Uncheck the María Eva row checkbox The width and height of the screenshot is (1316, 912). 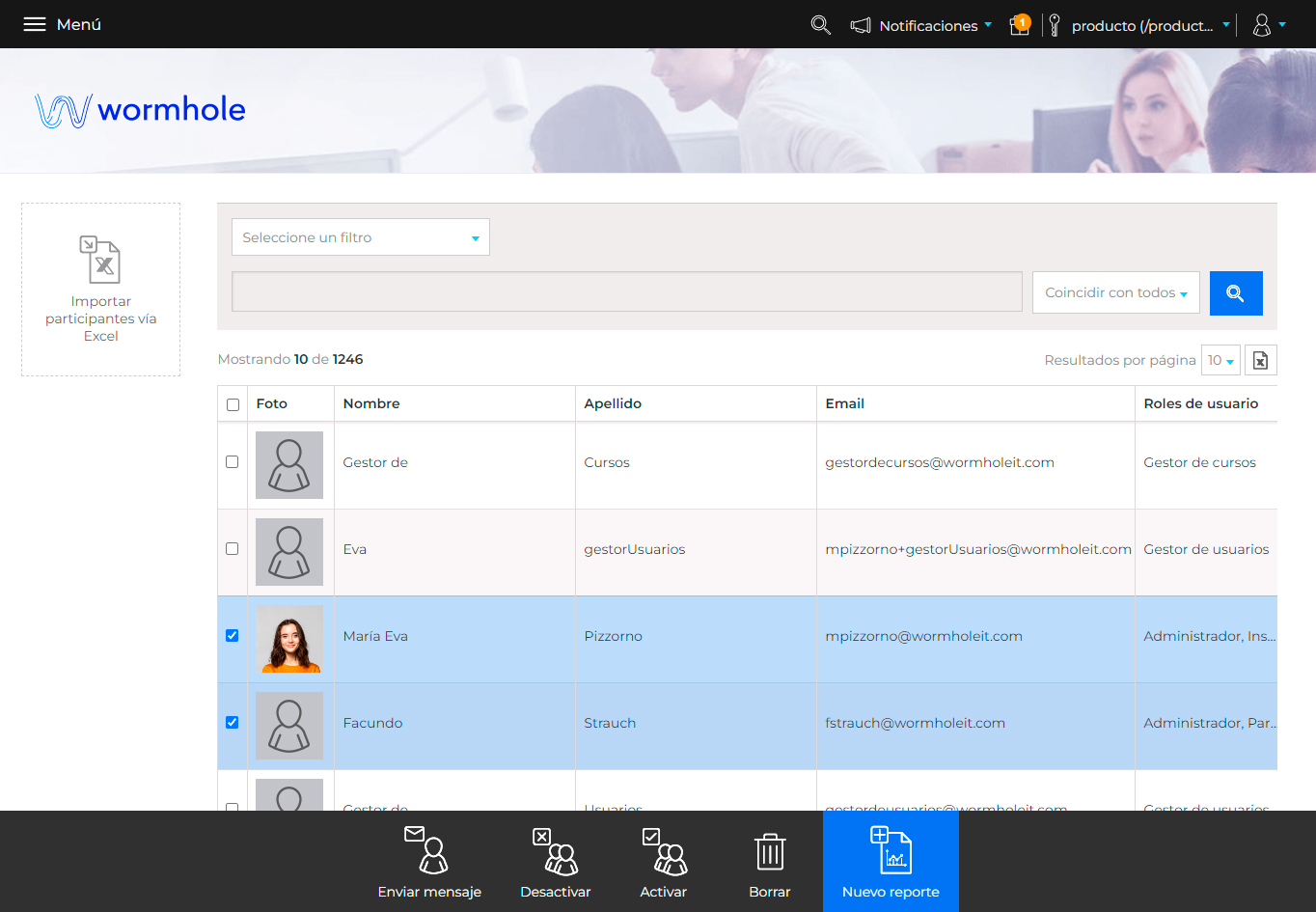coord(232,635)
